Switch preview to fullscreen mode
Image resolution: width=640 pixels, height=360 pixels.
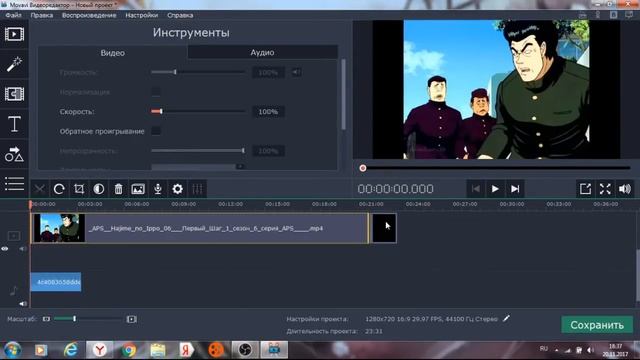coord(605,189)
